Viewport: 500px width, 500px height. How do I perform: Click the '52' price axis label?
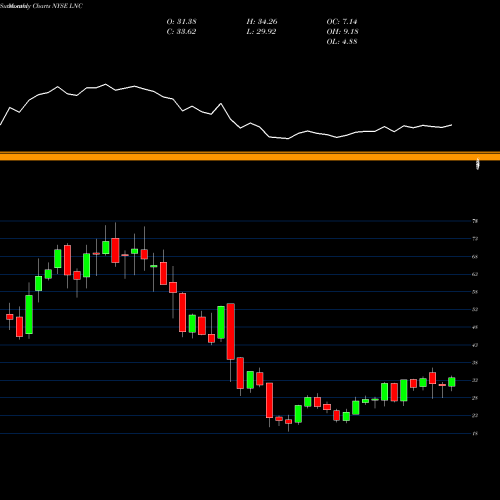475,309
